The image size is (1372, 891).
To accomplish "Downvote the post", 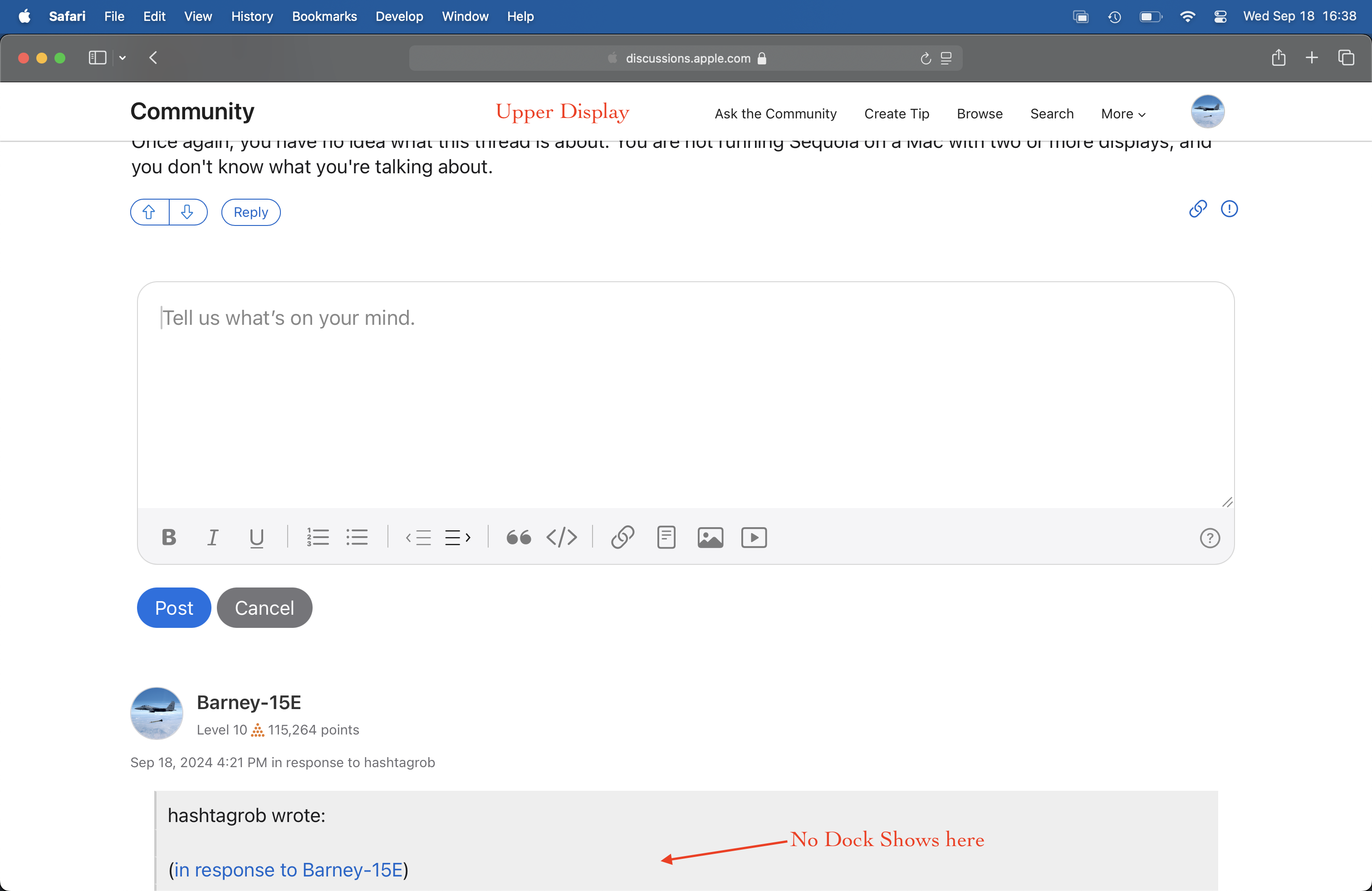I will [187, 212].
